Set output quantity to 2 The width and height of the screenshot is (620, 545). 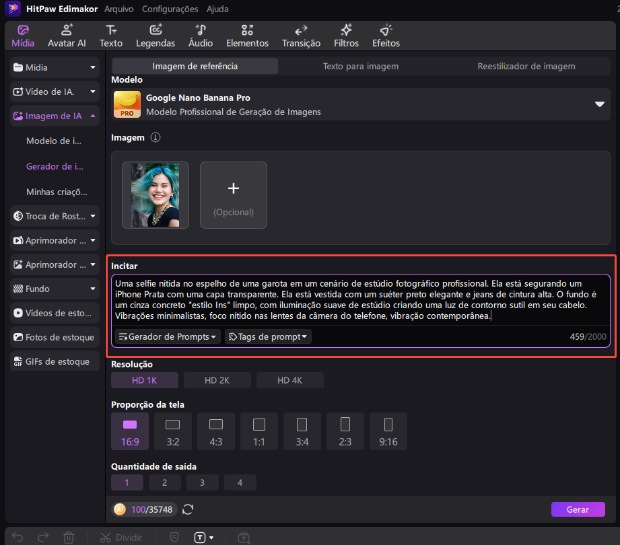[x=165, y=483]
